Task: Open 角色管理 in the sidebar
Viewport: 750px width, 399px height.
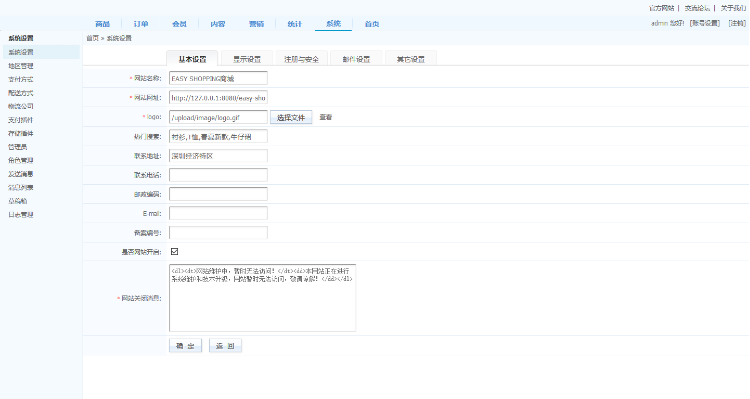Action: click(21, 160)
